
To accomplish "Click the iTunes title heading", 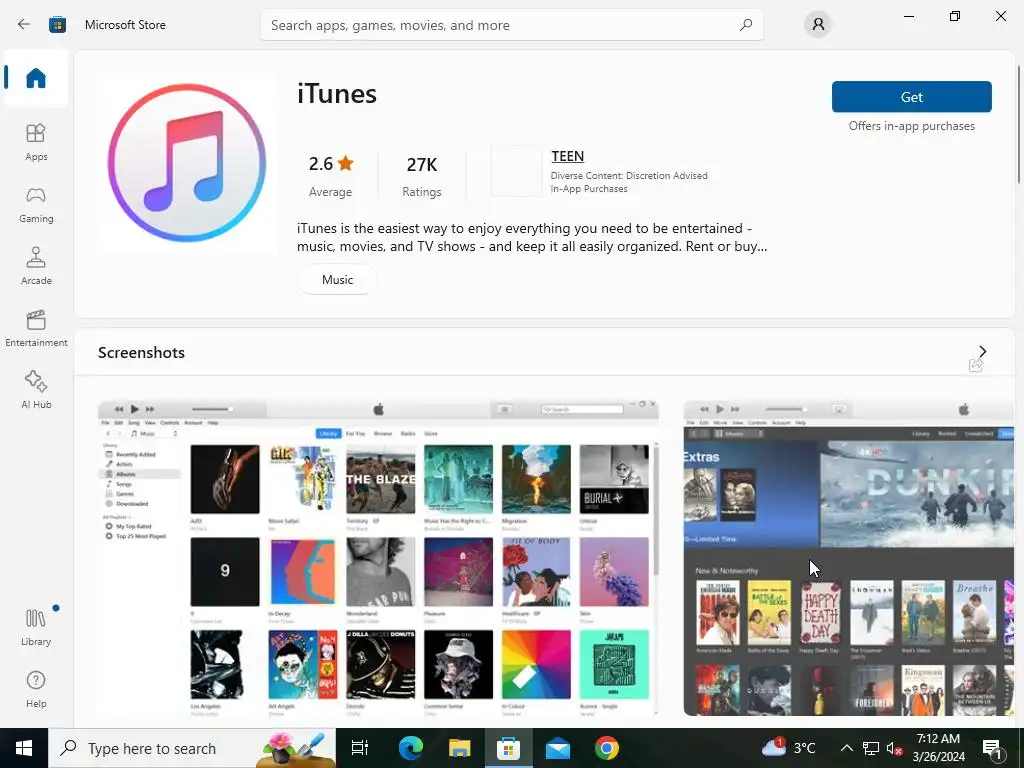I will [x=337, y=93].
